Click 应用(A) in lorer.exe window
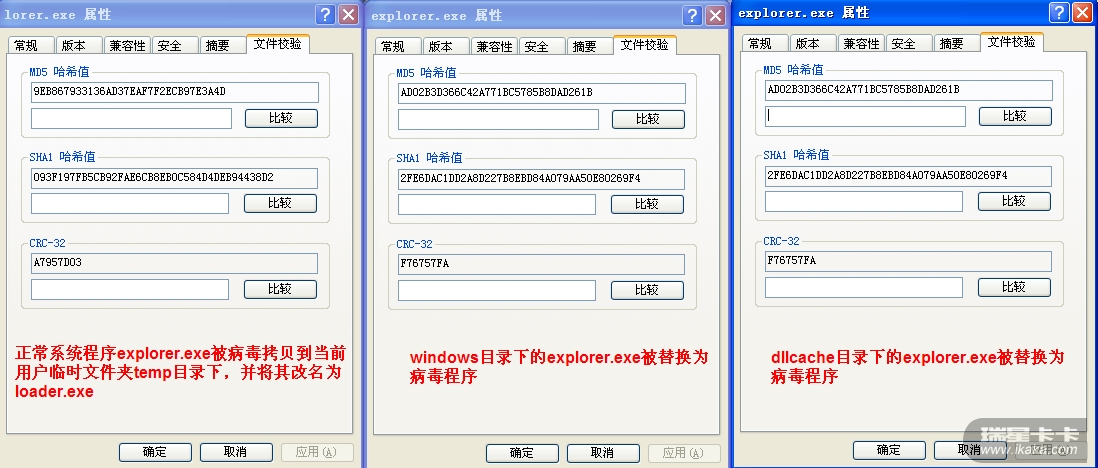Image resolution: width=1098 pixels, height=468 pixels. 317,453
